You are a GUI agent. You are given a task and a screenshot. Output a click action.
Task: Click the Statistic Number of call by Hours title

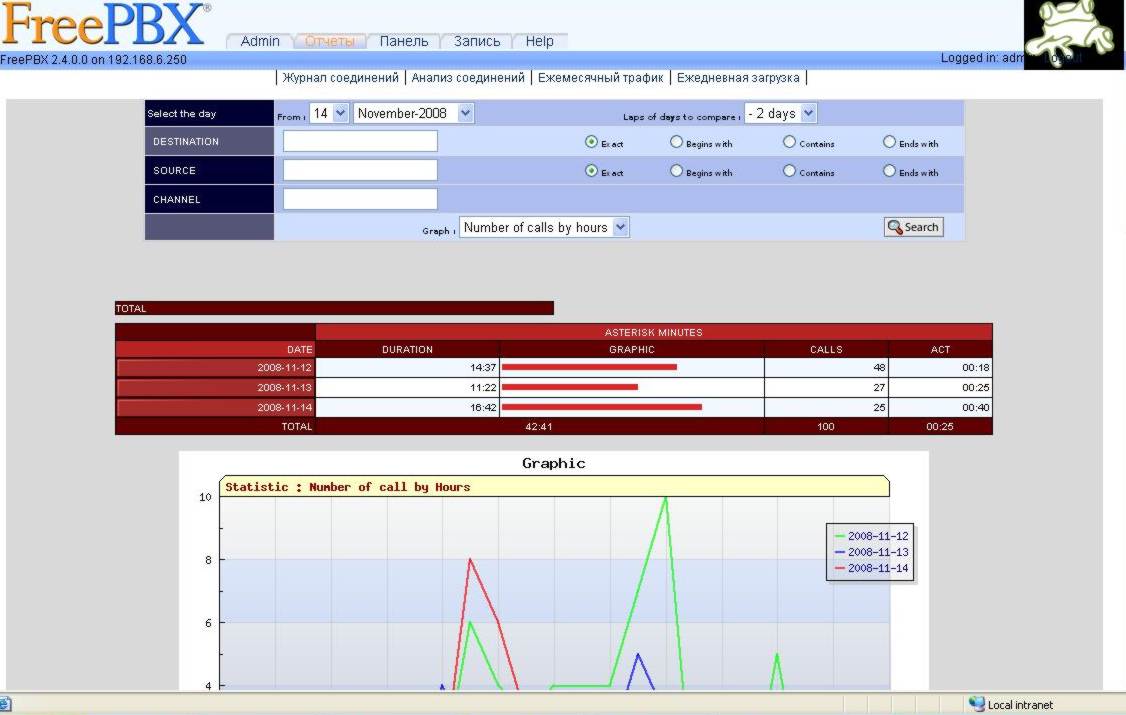tap(348, 487)
